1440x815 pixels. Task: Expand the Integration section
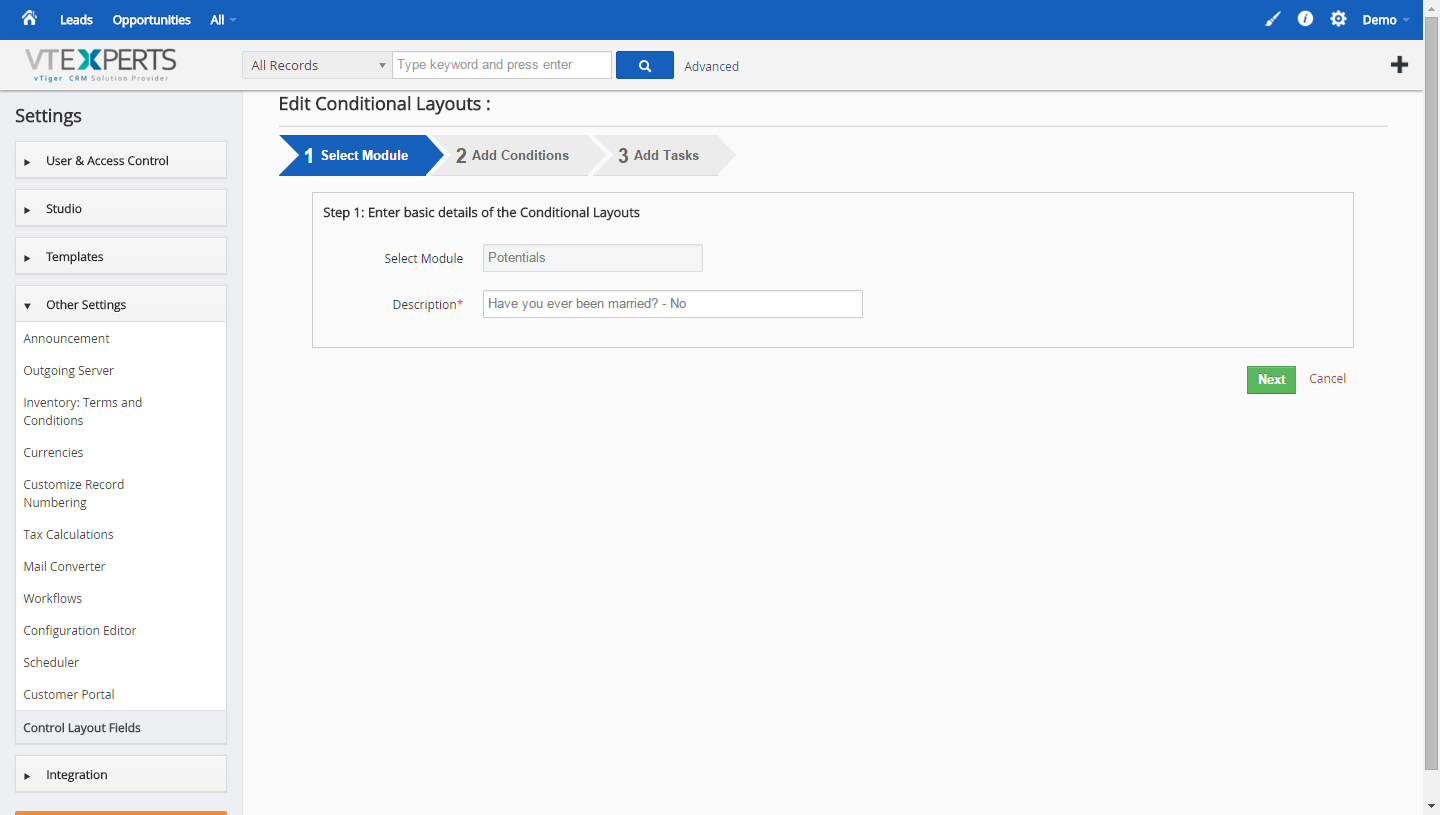(x=121, y=774)
